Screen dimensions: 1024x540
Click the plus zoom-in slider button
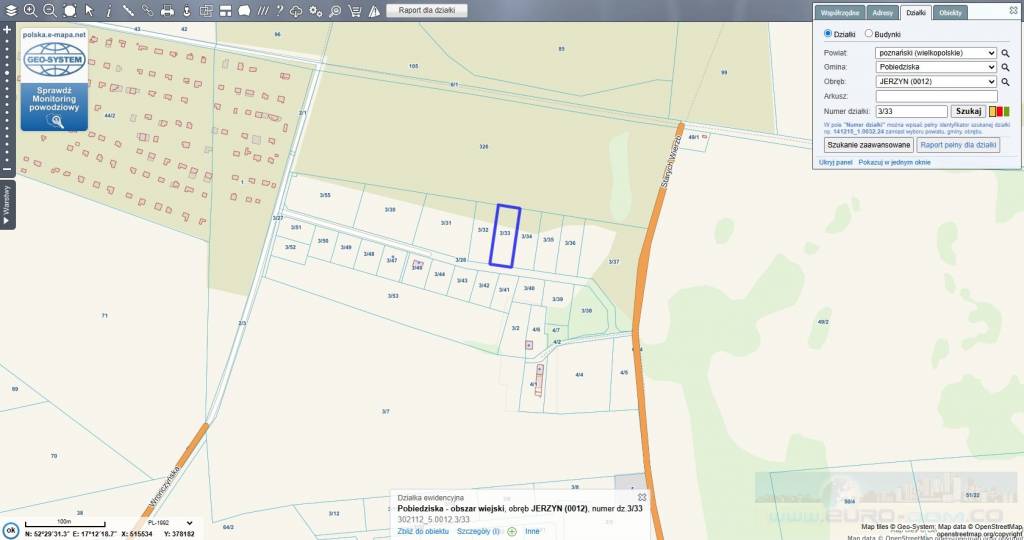click(7, 30)
